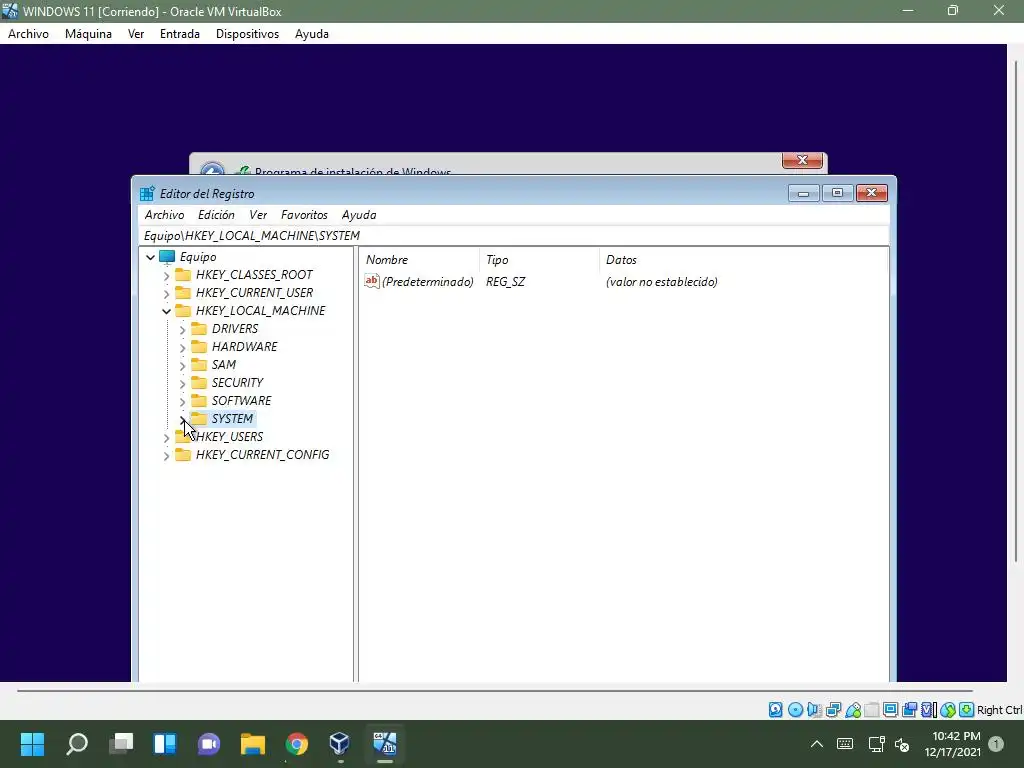Open the network adapter indicator icon

[x=833, y=710]
